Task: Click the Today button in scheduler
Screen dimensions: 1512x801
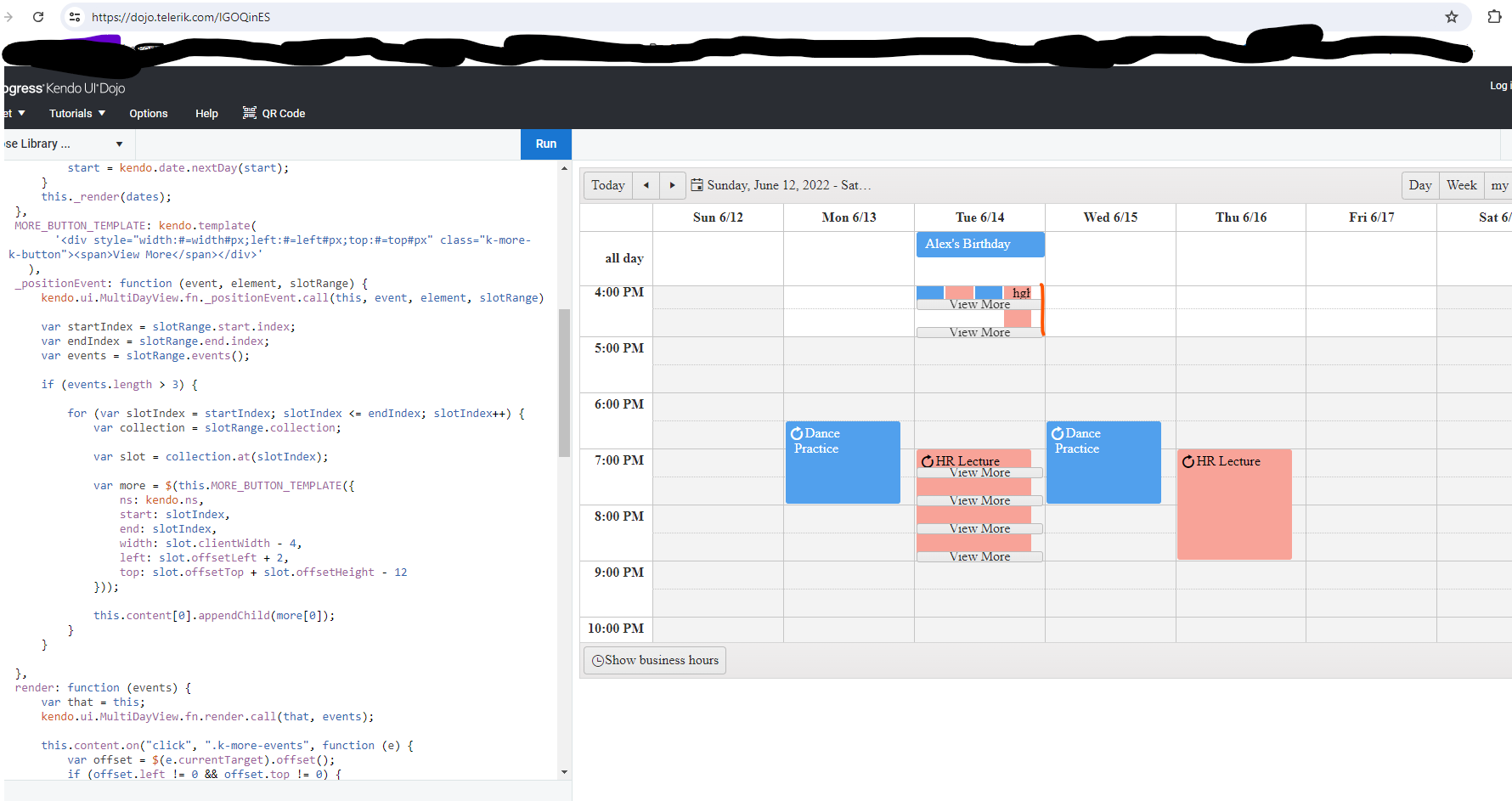Action: coord(608,185)
